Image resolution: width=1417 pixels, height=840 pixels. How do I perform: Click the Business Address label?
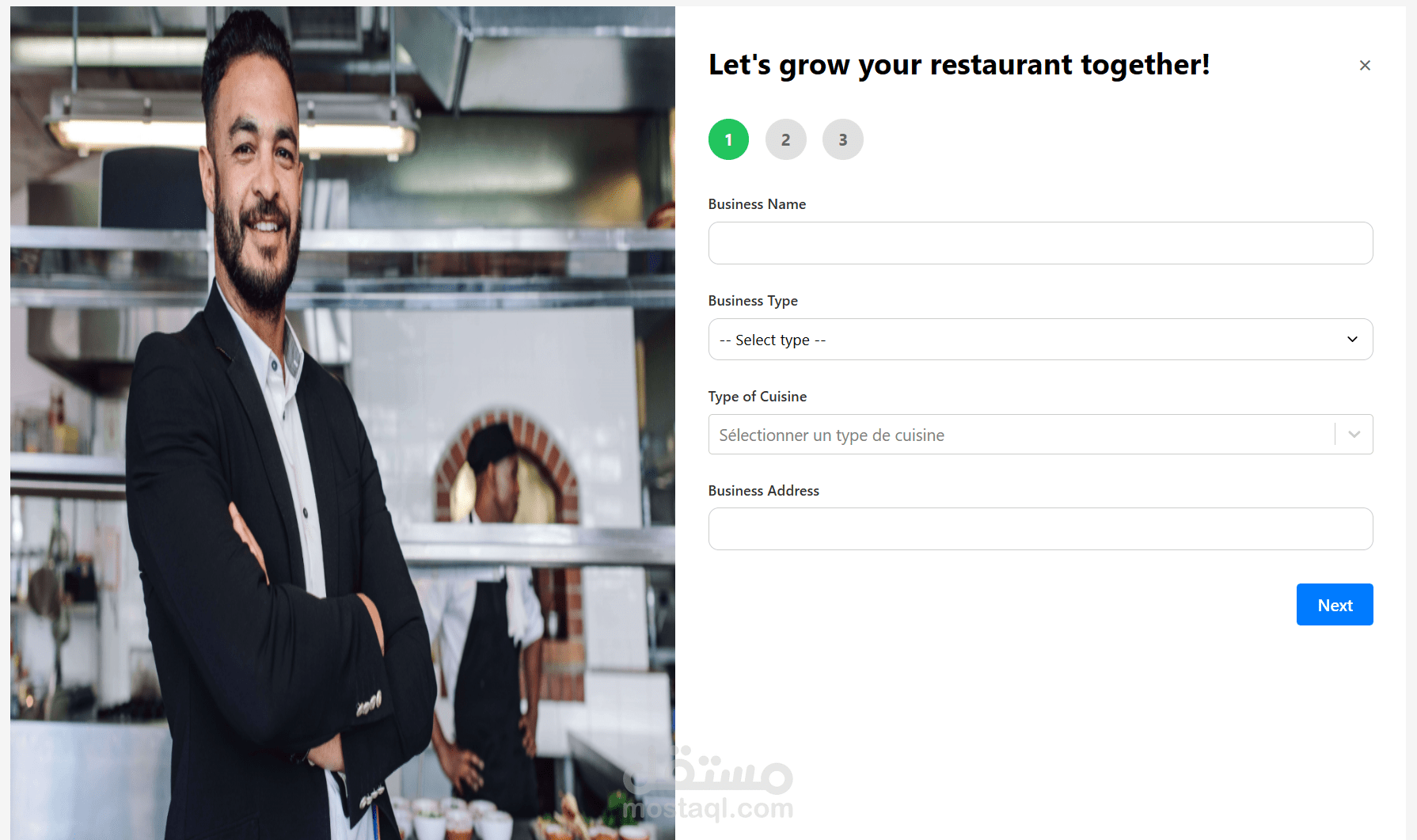tap(764, 491)
